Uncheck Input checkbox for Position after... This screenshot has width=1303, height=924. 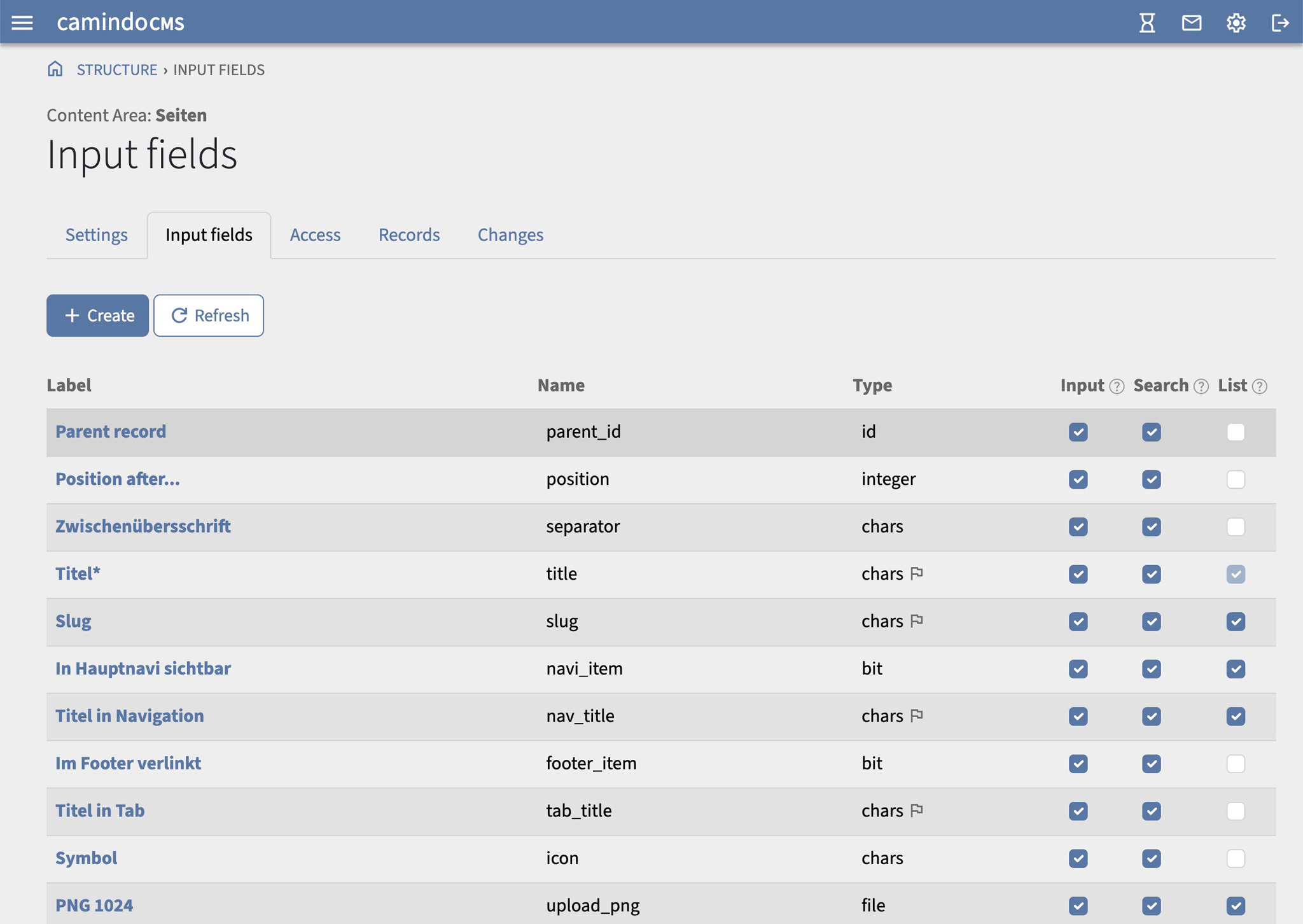[x=1078, y=479]
